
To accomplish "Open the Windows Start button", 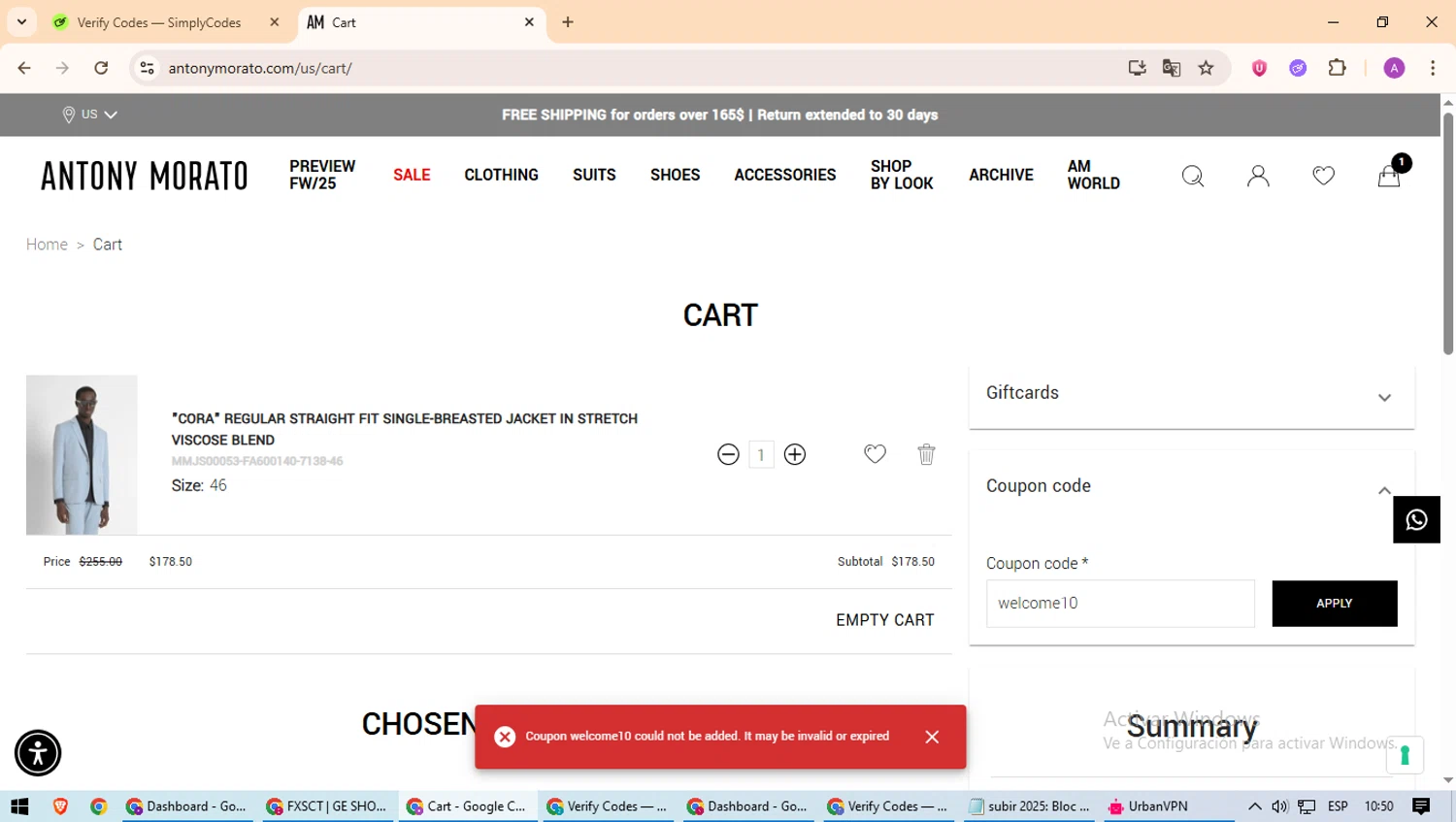I will tap(19, 806).
